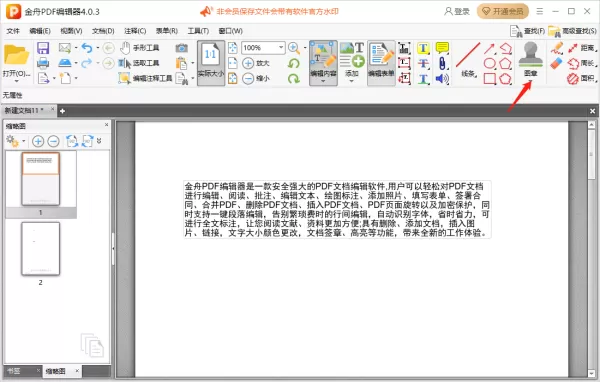Click the Send email envelope icon
600x382 pixels.
coord(65,48)
